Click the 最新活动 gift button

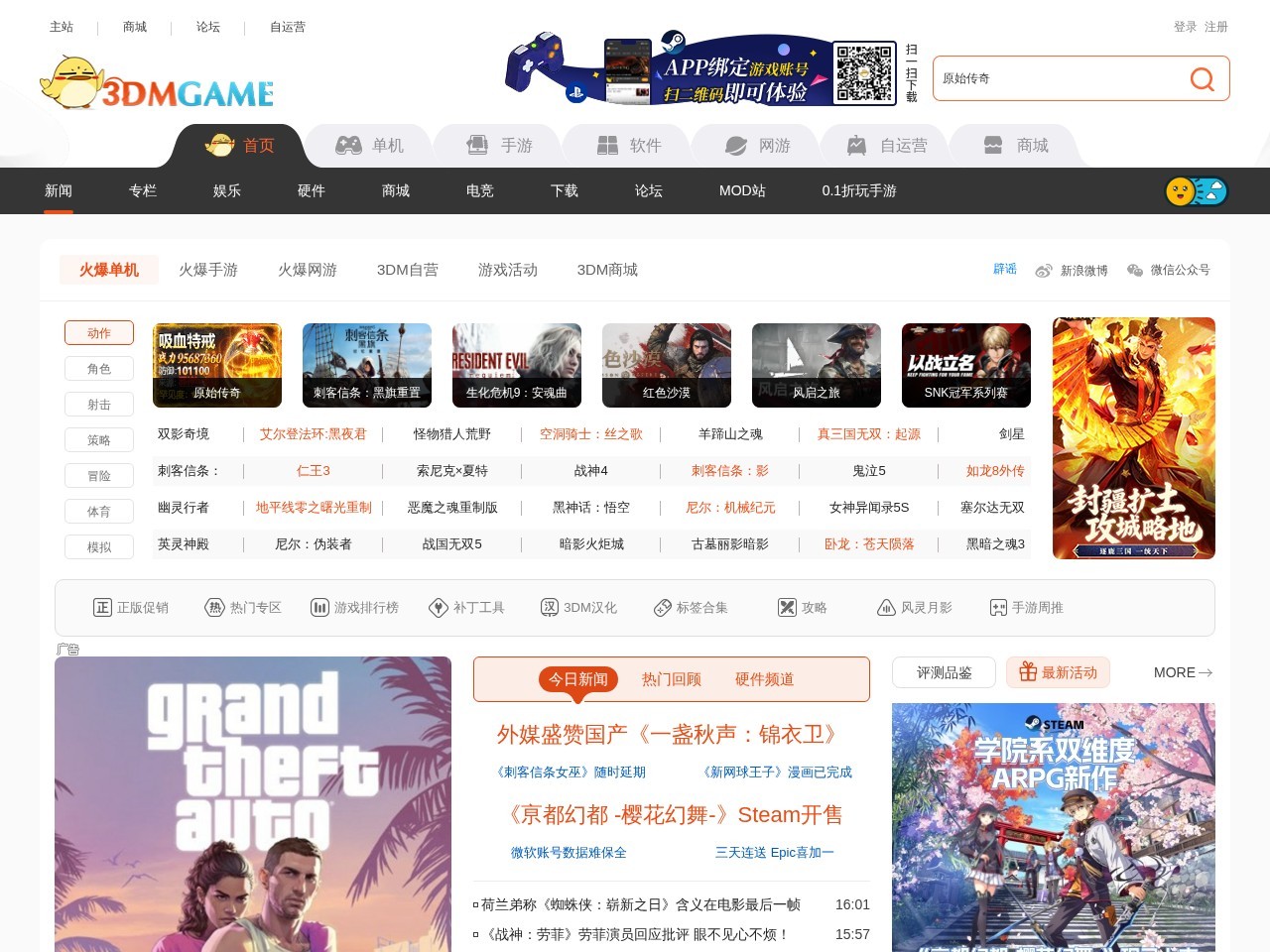pyautogui.click(x=1058, y=672)
